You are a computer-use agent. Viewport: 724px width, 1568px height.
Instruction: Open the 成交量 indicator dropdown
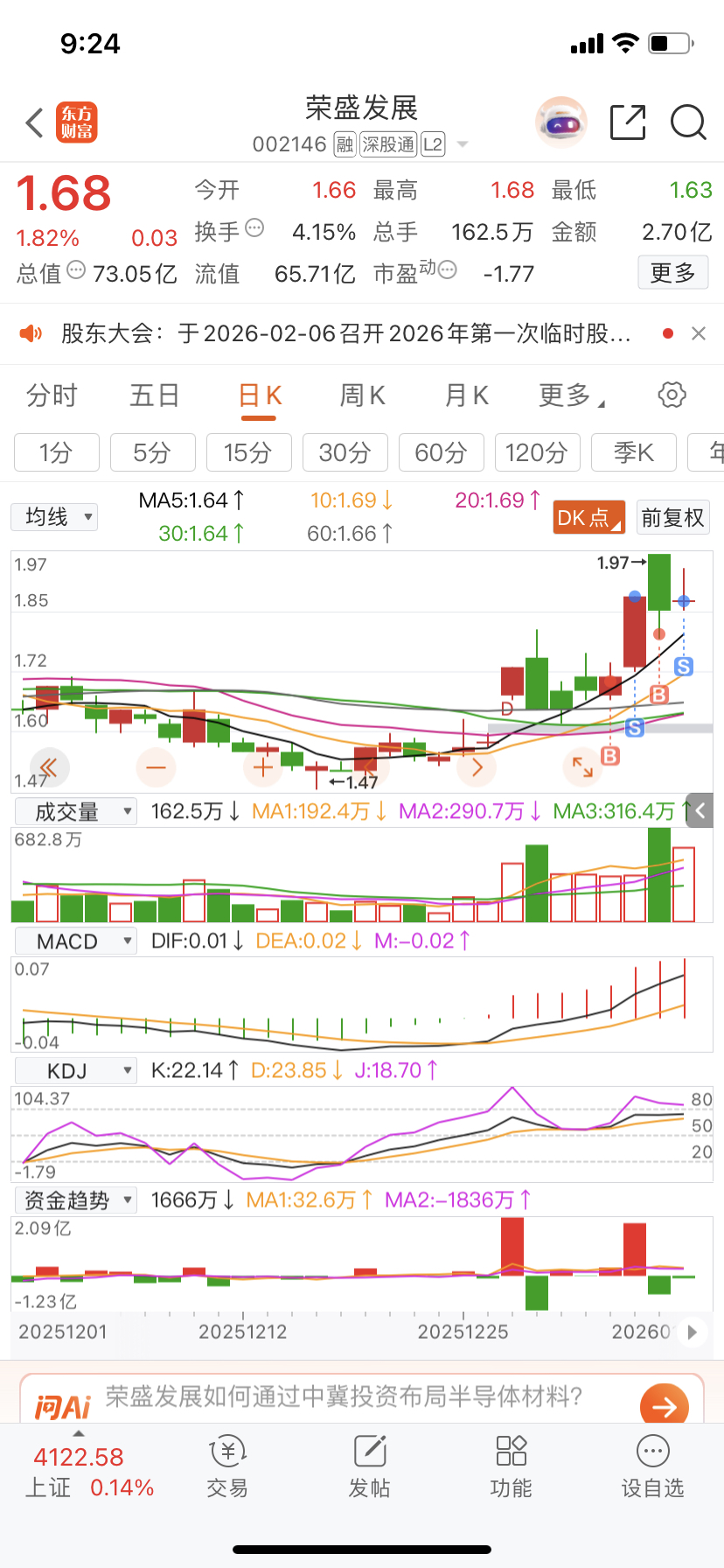click(x=76, y=812)
